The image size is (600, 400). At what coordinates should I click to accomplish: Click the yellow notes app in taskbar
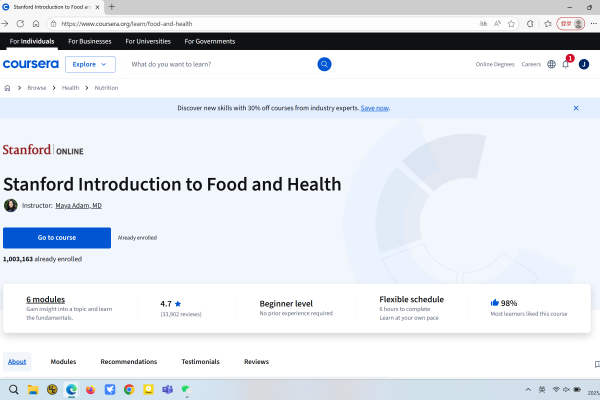tap(148, 390)
